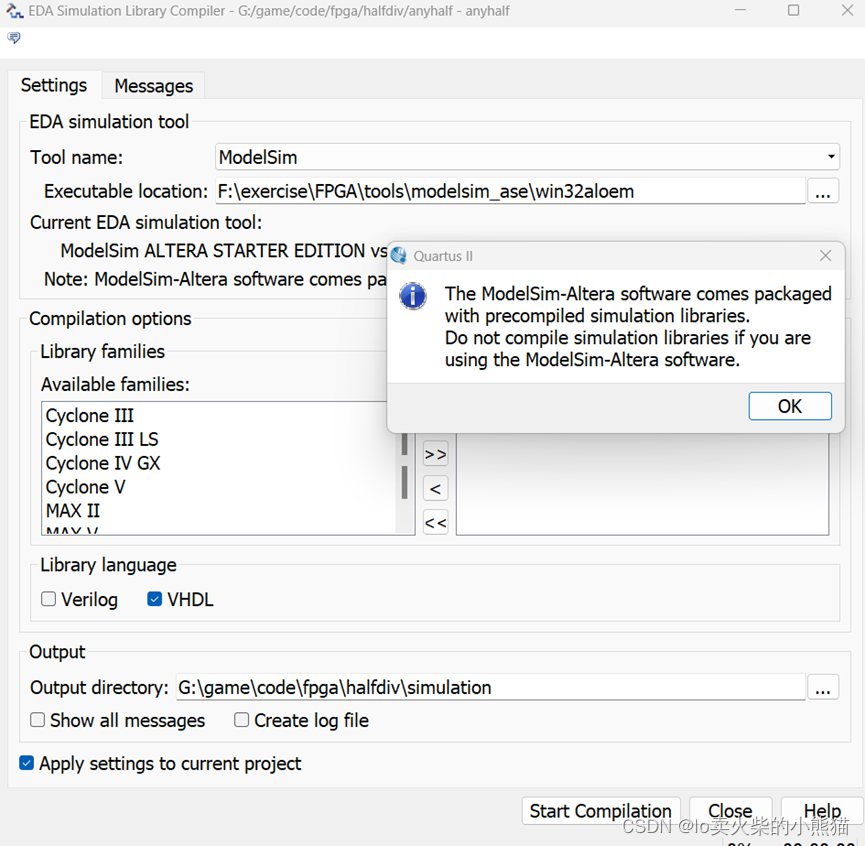Click the blue information icon in the dialog
Screen dimensions: 865x846
coord(413,296)
